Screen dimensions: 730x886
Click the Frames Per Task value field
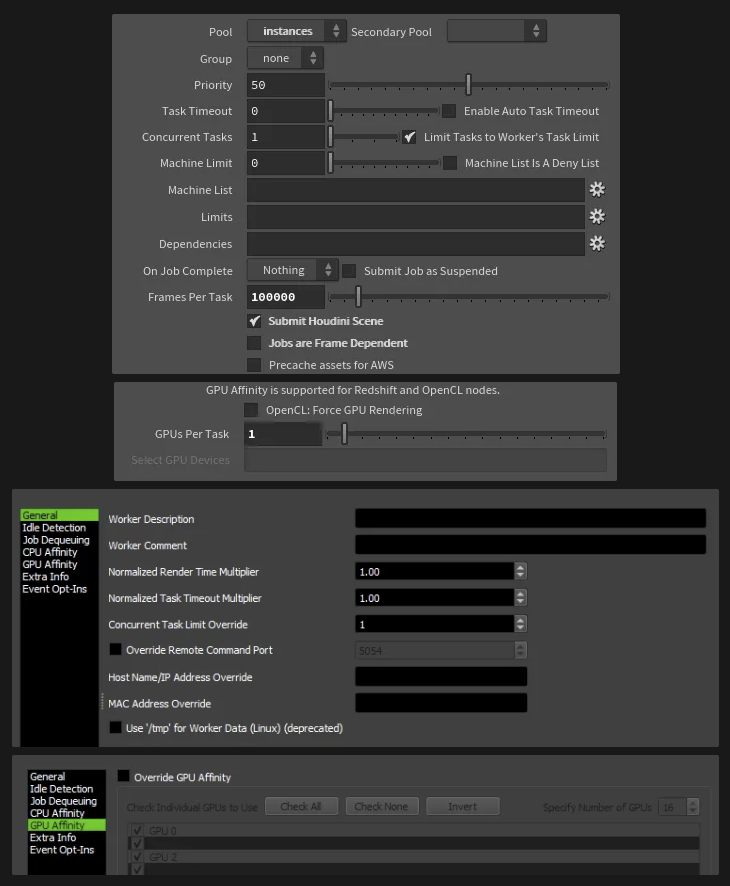pyautogui.click(x=286, y=297)
